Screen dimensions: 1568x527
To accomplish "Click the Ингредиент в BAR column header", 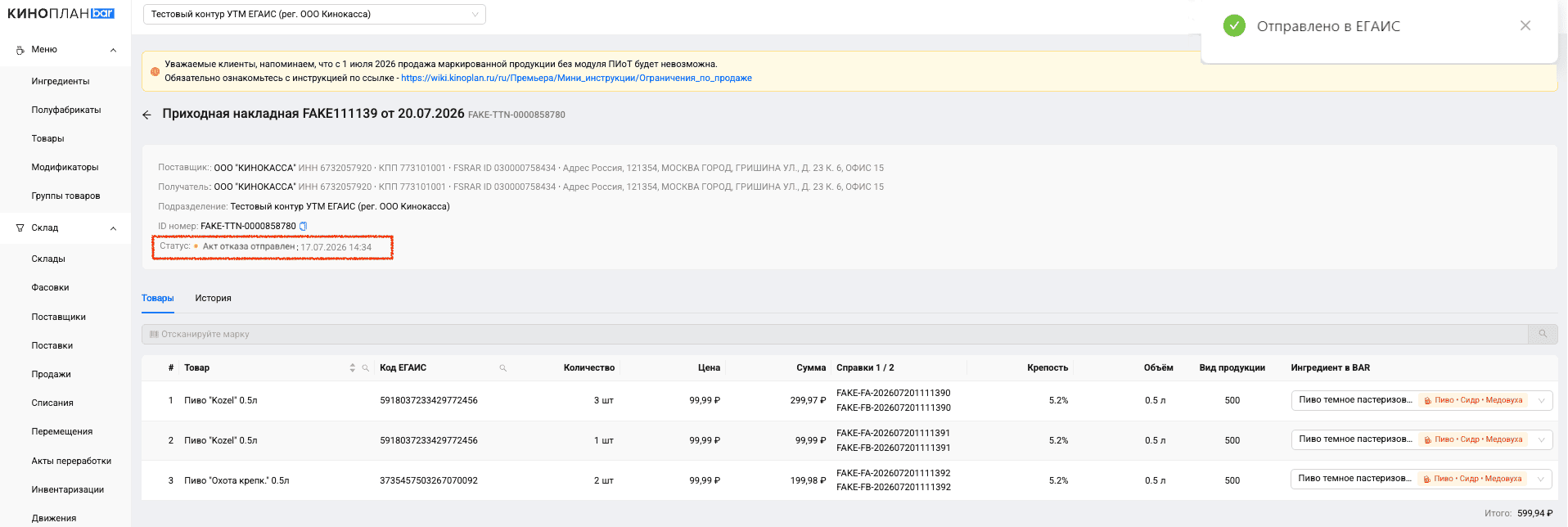I will pos(1330,367).
